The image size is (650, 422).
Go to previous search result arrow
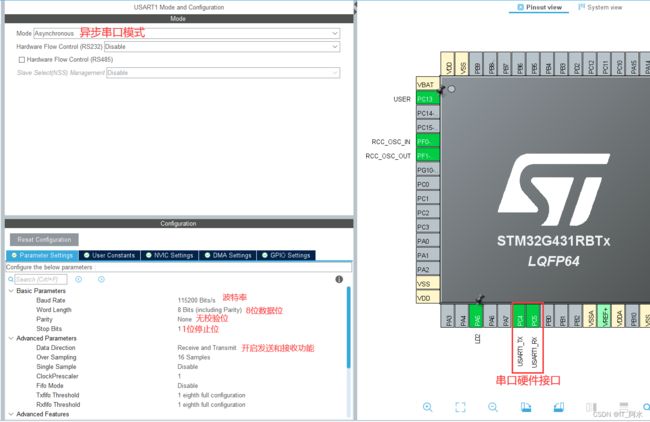(x=78, y=279)
